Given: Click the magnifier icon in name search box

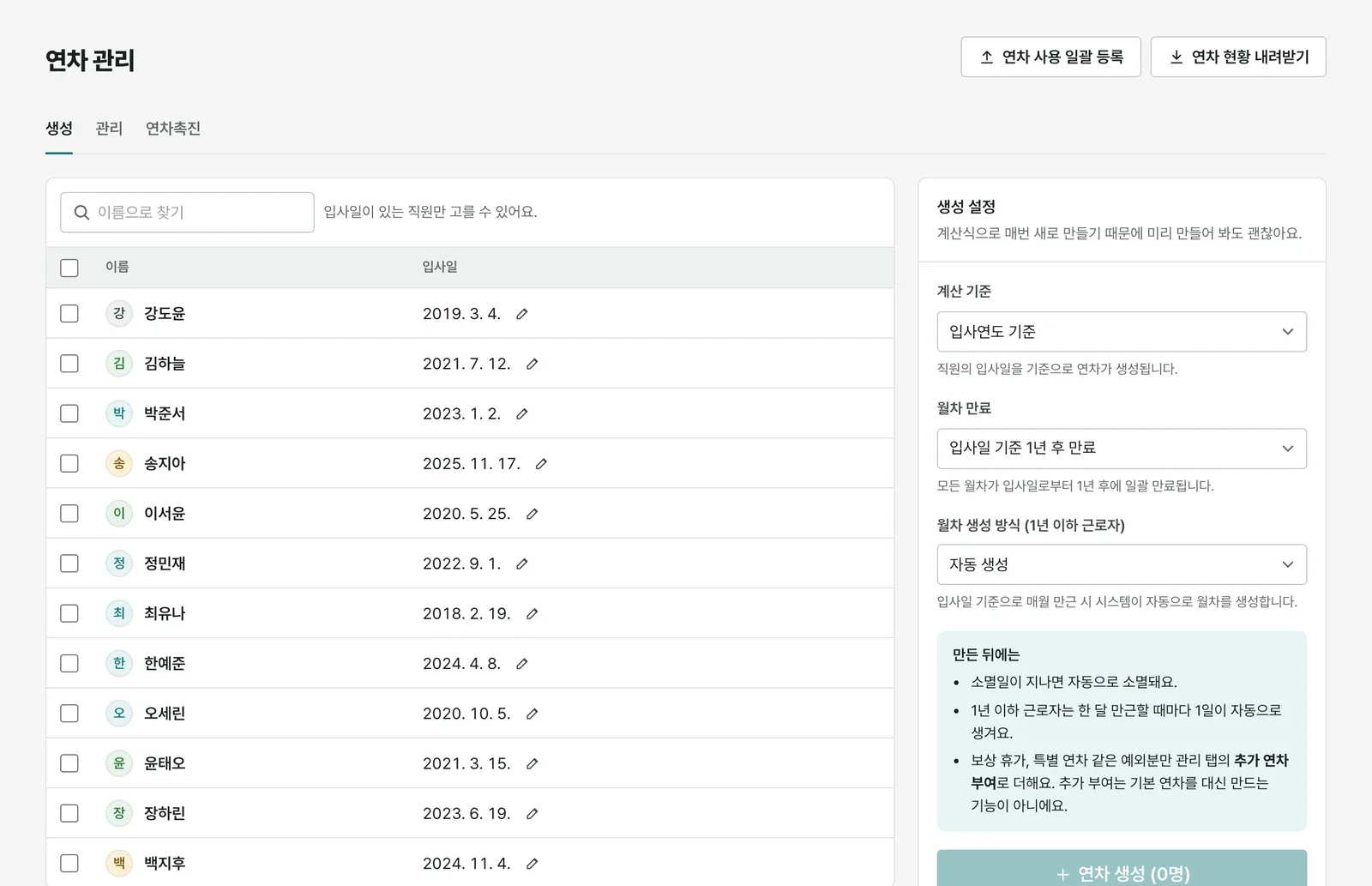Looking at the screenshot, I should (x=81, y=212).
